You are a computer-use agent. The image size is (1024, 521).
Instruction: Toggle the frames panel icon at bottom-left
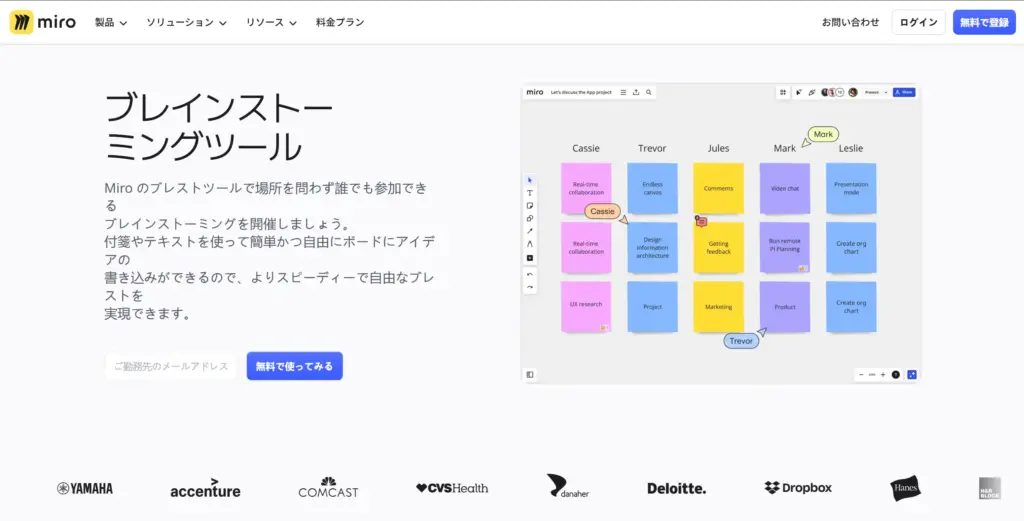530,375
